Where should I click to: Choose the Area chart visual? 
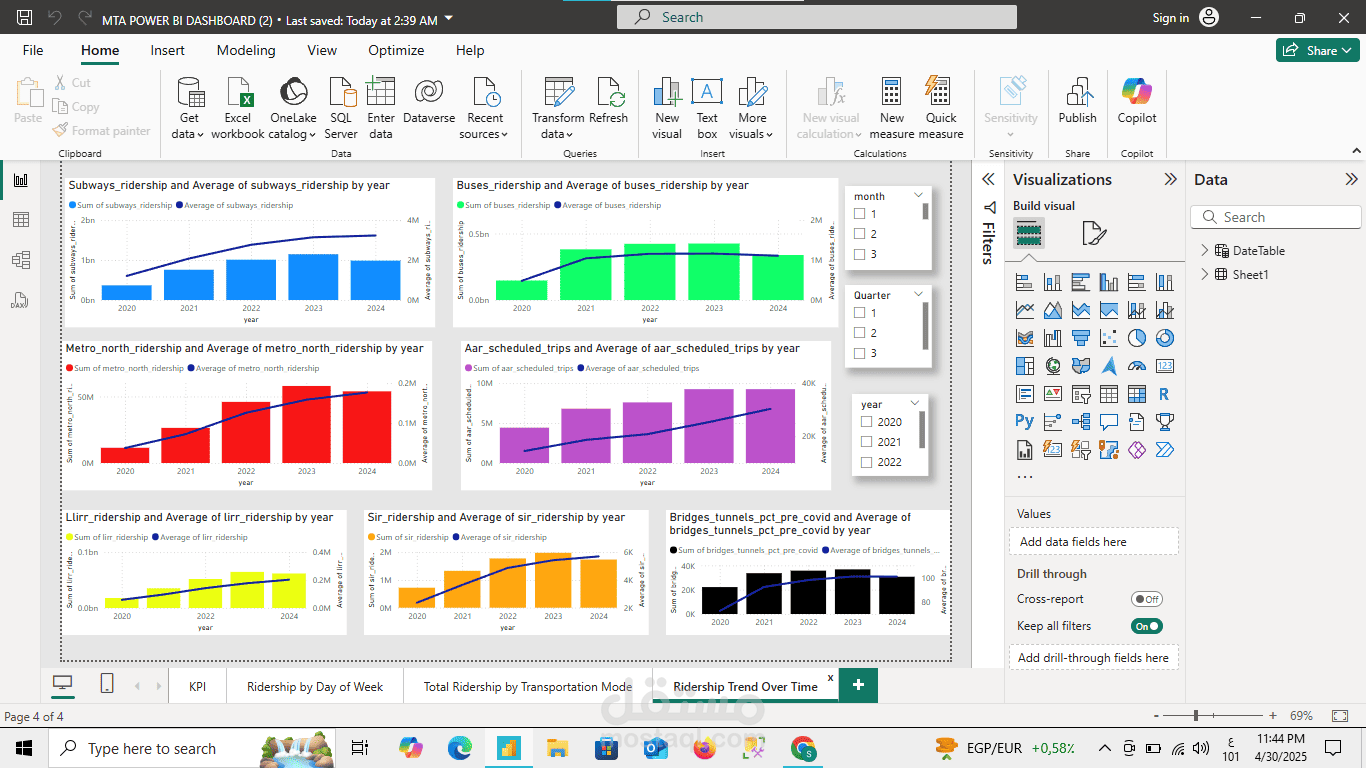pyautogui.click(x=1052, y=311)
